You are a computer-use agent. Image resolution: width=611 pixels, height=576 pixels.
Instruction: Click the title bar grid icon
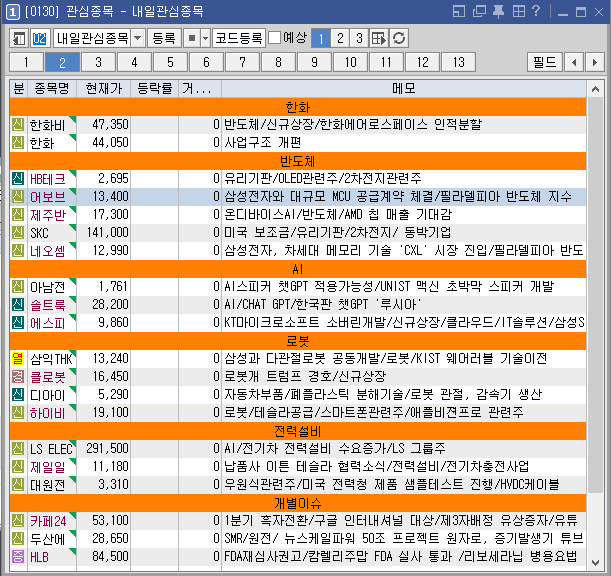[x=519, y=11]
